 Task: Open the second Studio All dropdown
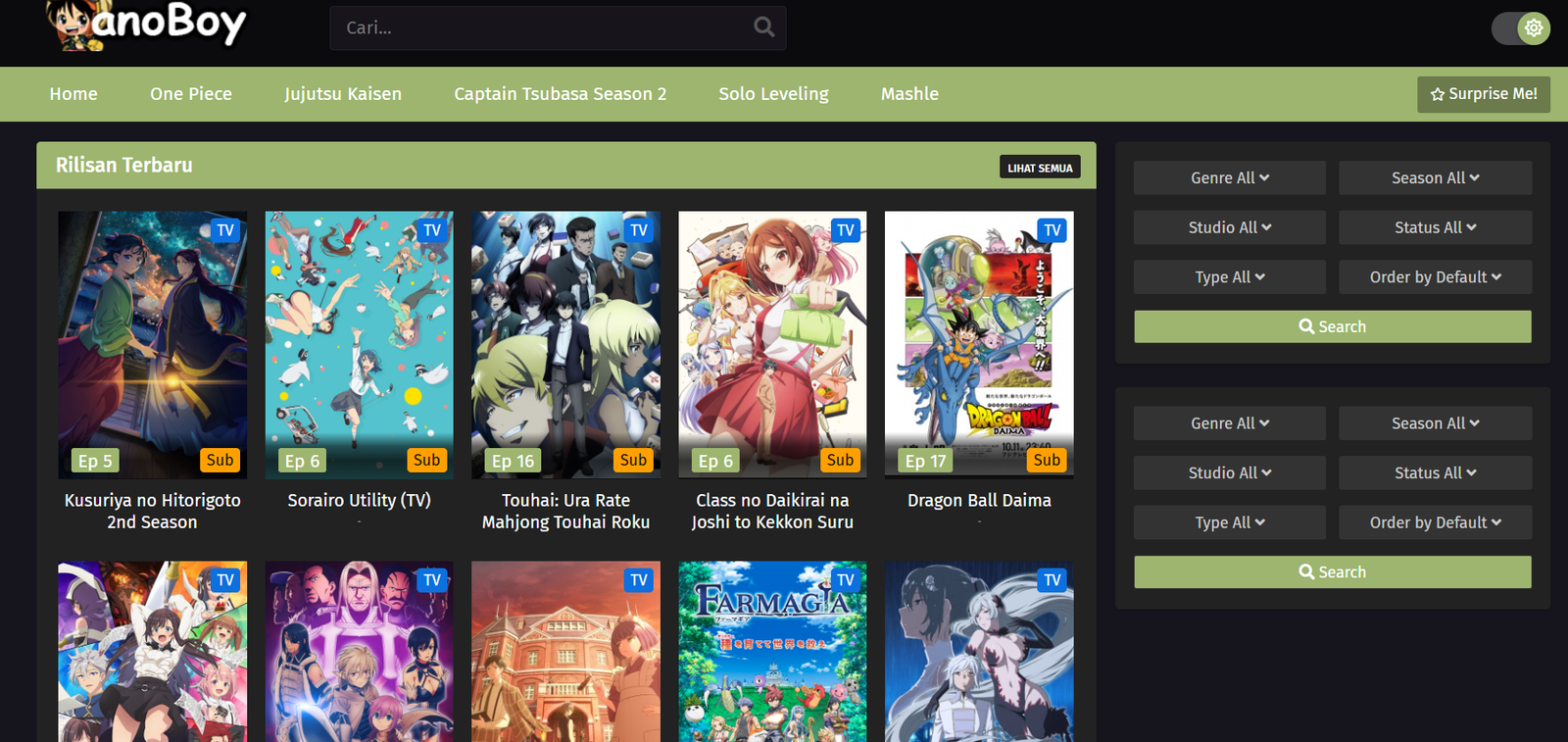click(1229, 472)
